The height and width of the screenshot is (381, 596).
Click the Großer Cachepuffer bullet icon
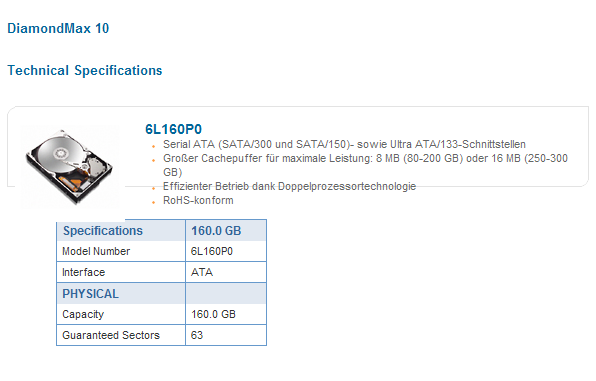(x=154, y=160)
